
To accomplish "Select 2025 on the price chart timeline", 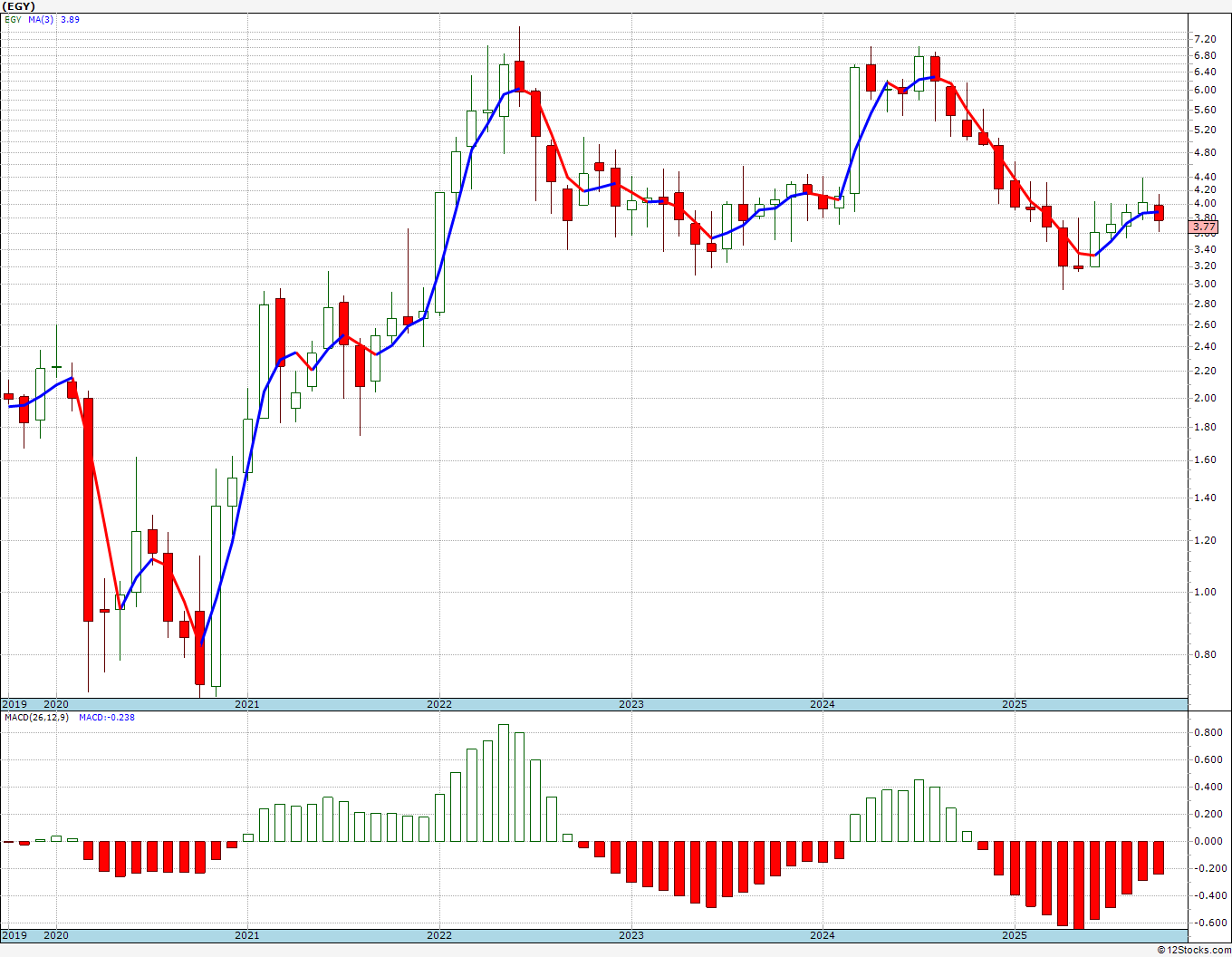I will [1015, 704].
